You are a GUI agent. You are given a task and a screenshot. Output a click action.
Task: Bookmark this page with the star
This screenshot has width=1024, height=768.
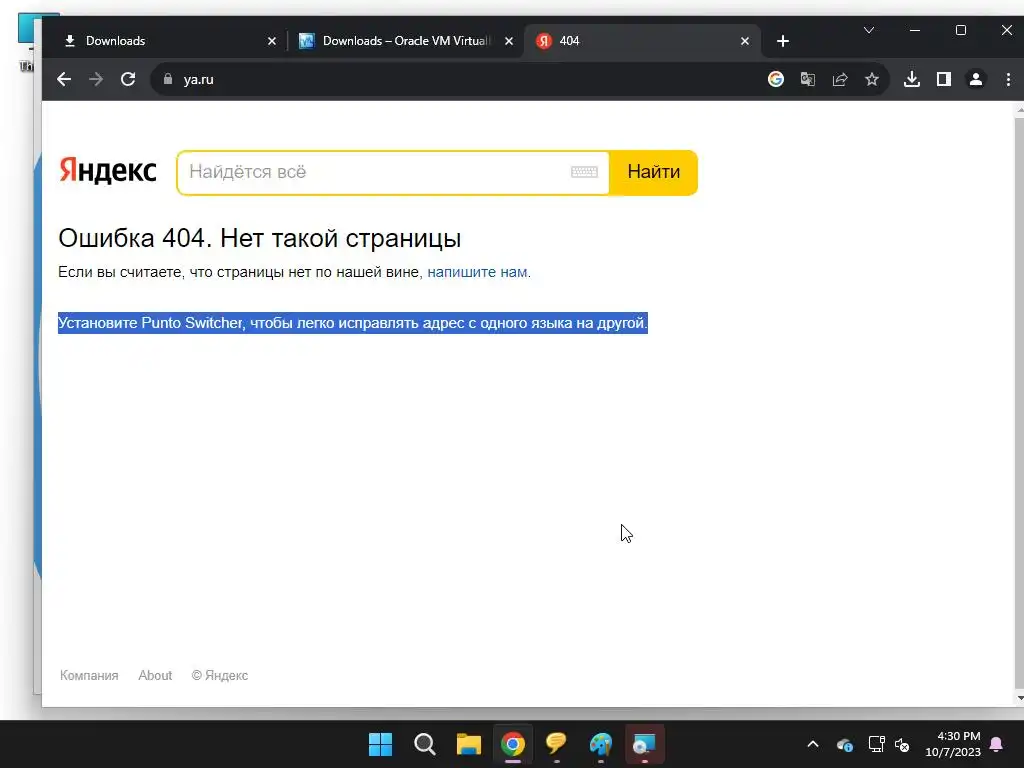pyautogui.click(x=872, y=80)
